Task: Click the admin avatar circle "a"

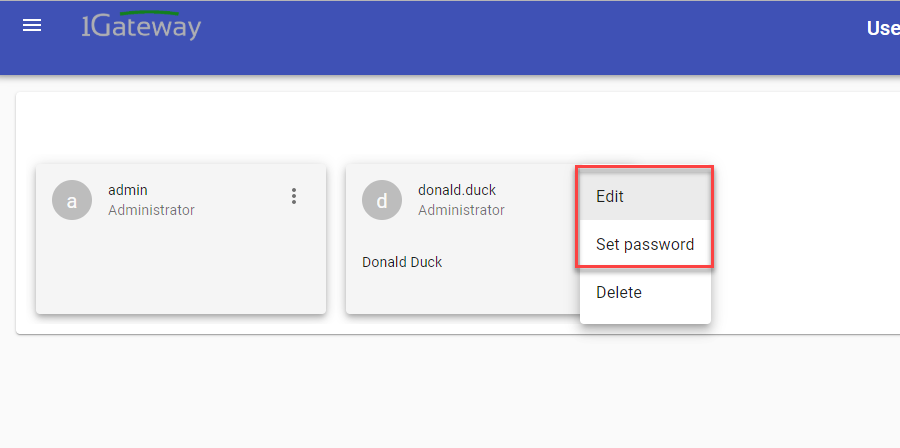Action: tap(72, 200)
